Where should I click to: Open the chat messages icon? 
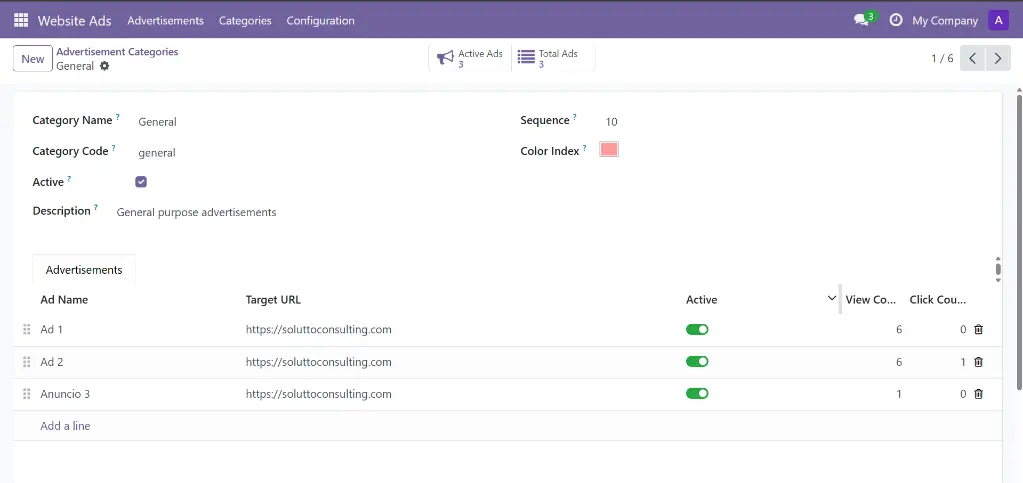(x=861, y=20)
